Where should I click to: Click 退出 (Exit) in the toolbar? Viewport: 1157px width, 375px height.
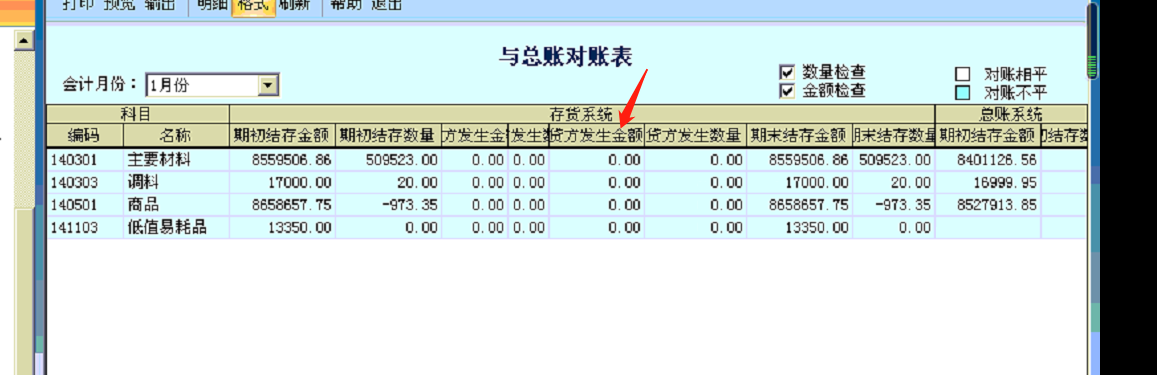tap(386, 4)
